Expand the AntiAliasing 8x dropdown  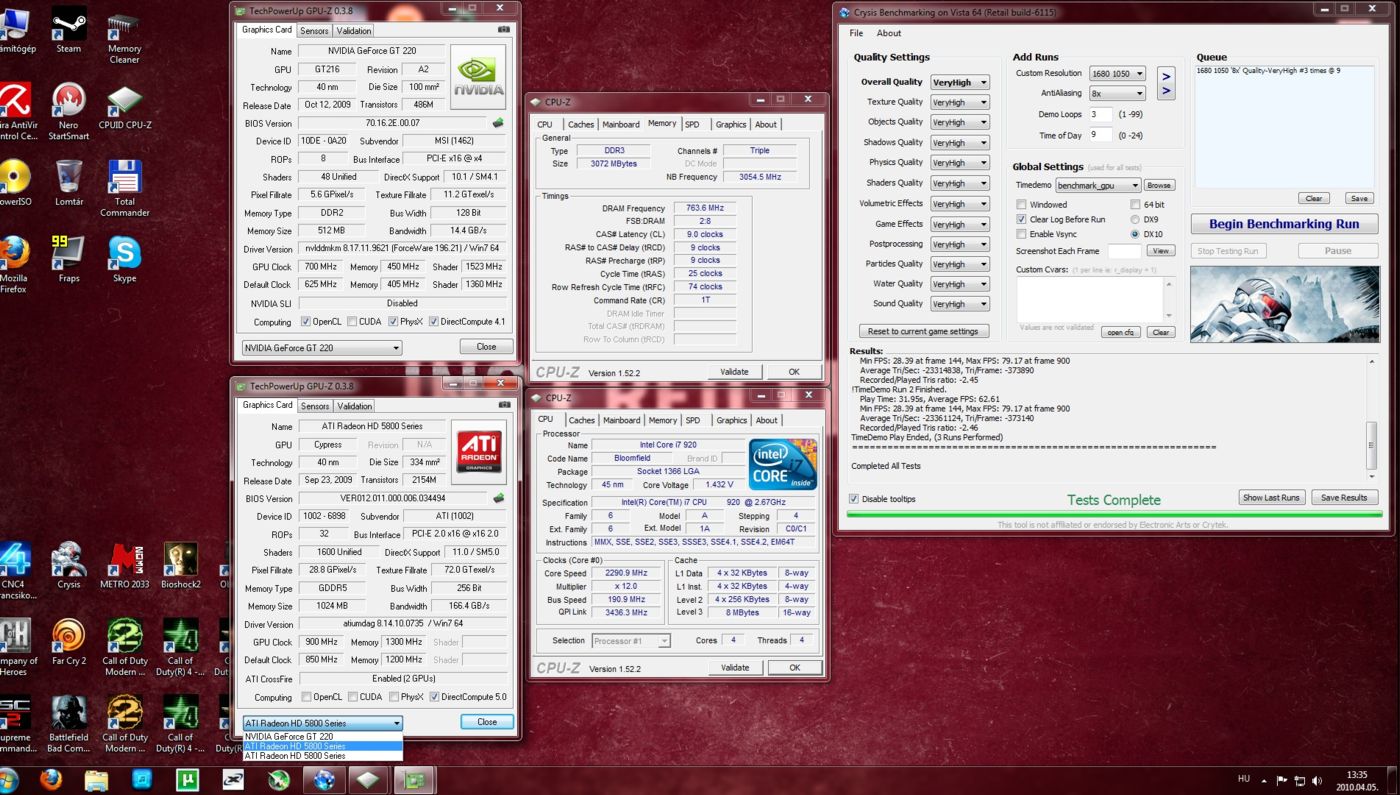click(1117, 93)
